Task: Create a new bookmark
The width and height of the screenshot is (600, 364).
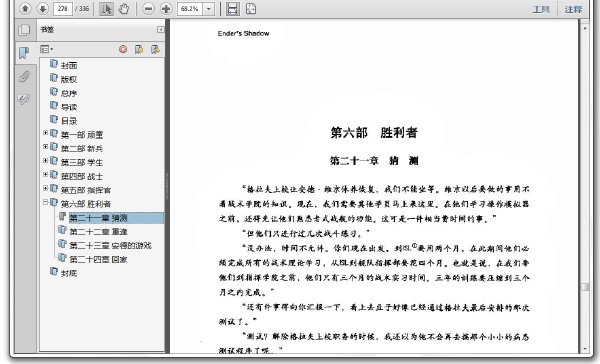Action: pyautogui.click(x=139, y=49)
